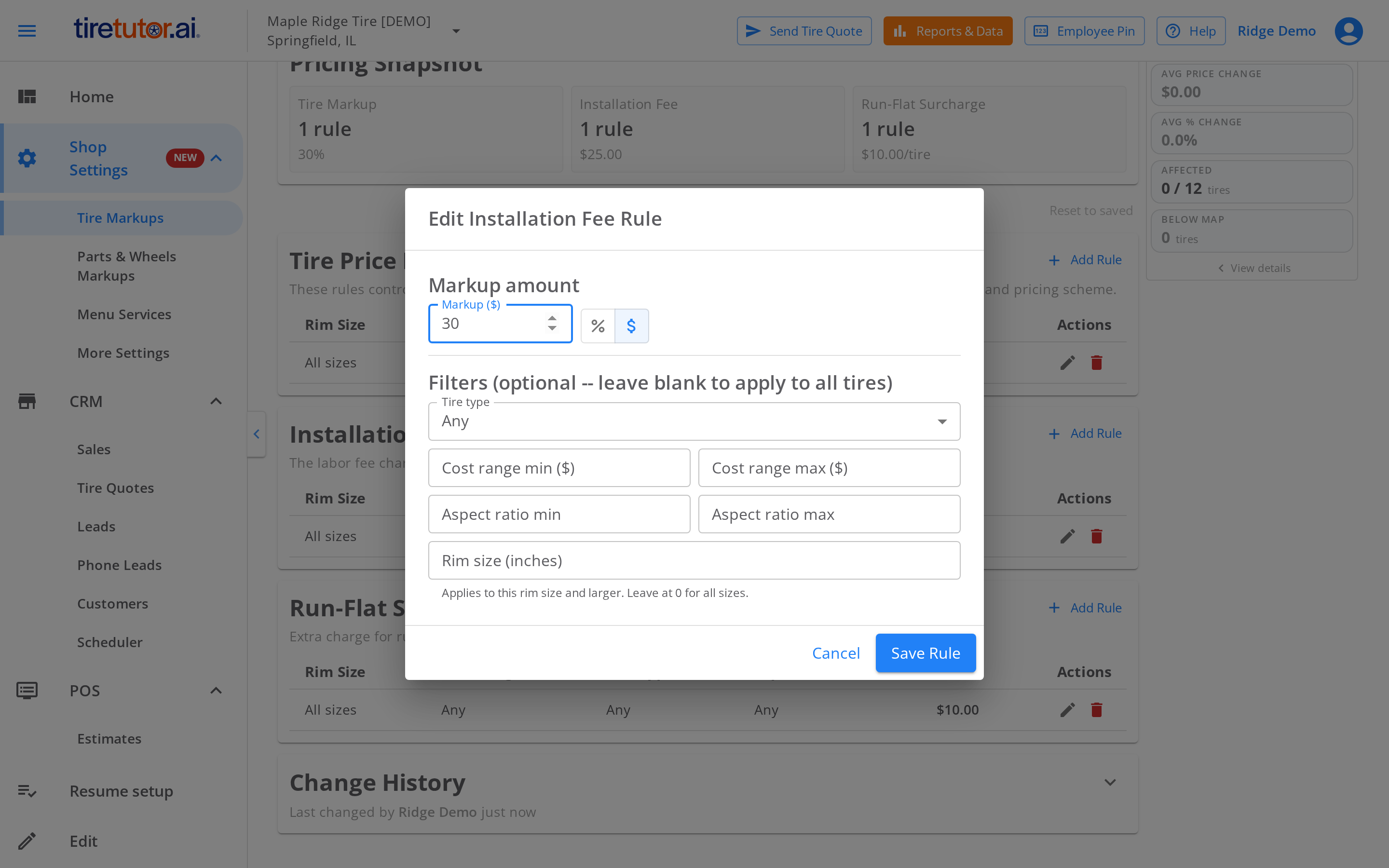Open the Tire type dropdown
The height and width of the screenshot is (868, 1389).
pyautogui.click(x=694, y=421)
